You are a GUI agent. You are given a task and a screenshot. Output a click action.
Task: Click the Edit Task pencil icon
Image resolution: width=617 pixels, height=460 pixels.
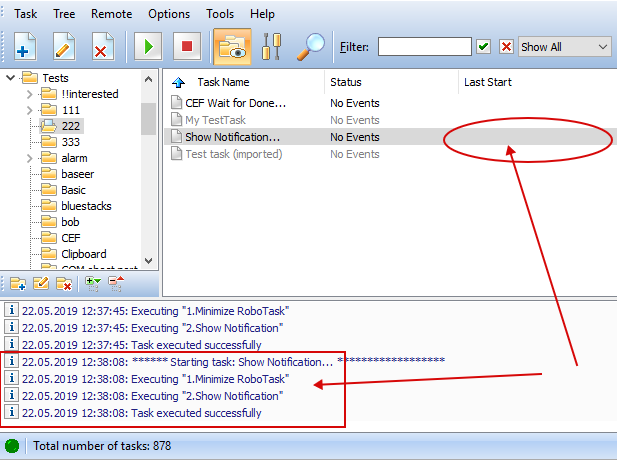[64, 47]
